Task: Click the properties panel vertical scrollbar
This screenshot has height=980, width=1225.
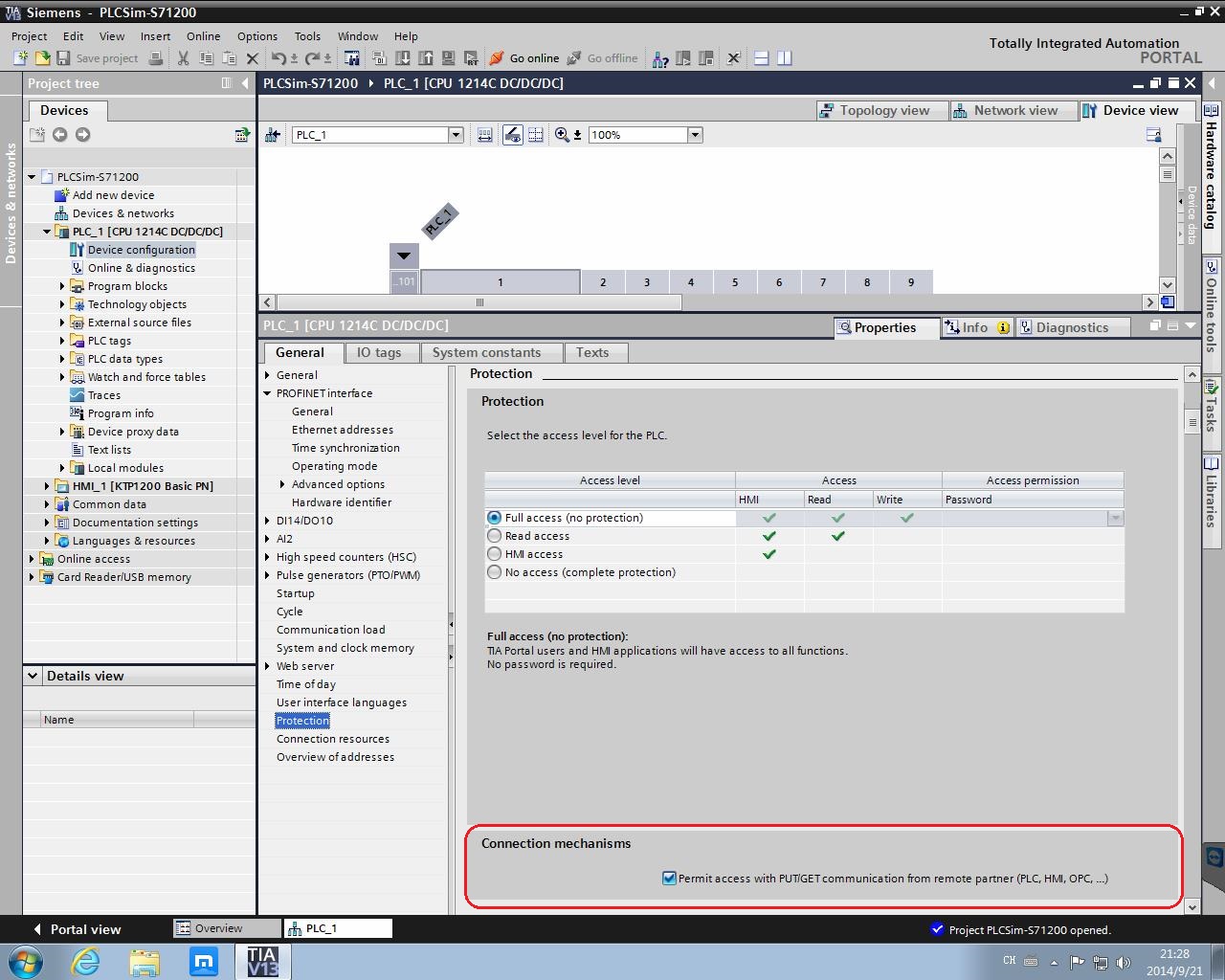Action: 1192,422
